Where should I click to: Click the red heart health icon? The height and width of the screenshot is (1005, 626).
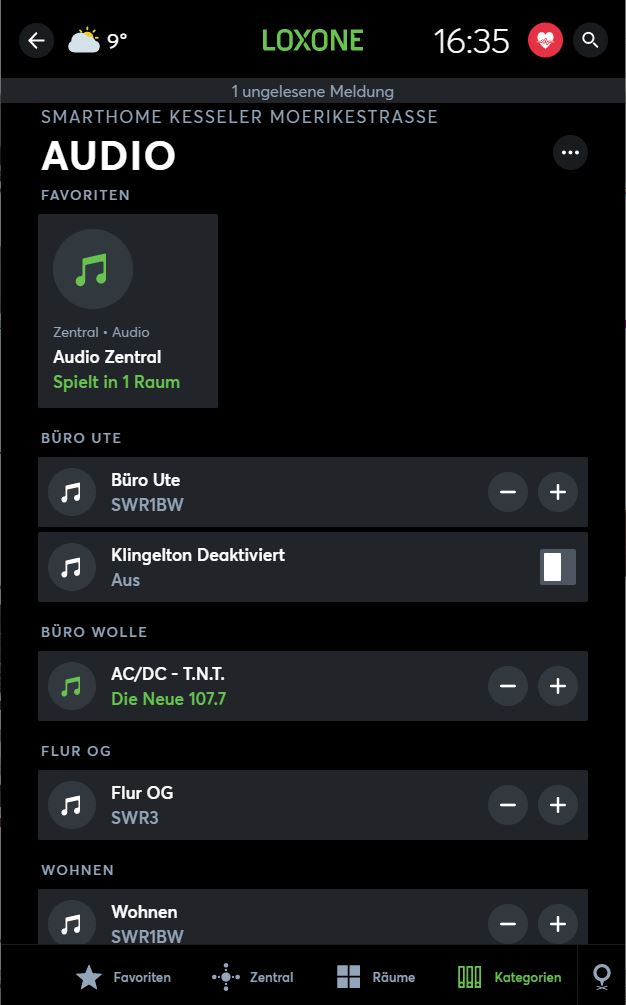tap(546, 41)
